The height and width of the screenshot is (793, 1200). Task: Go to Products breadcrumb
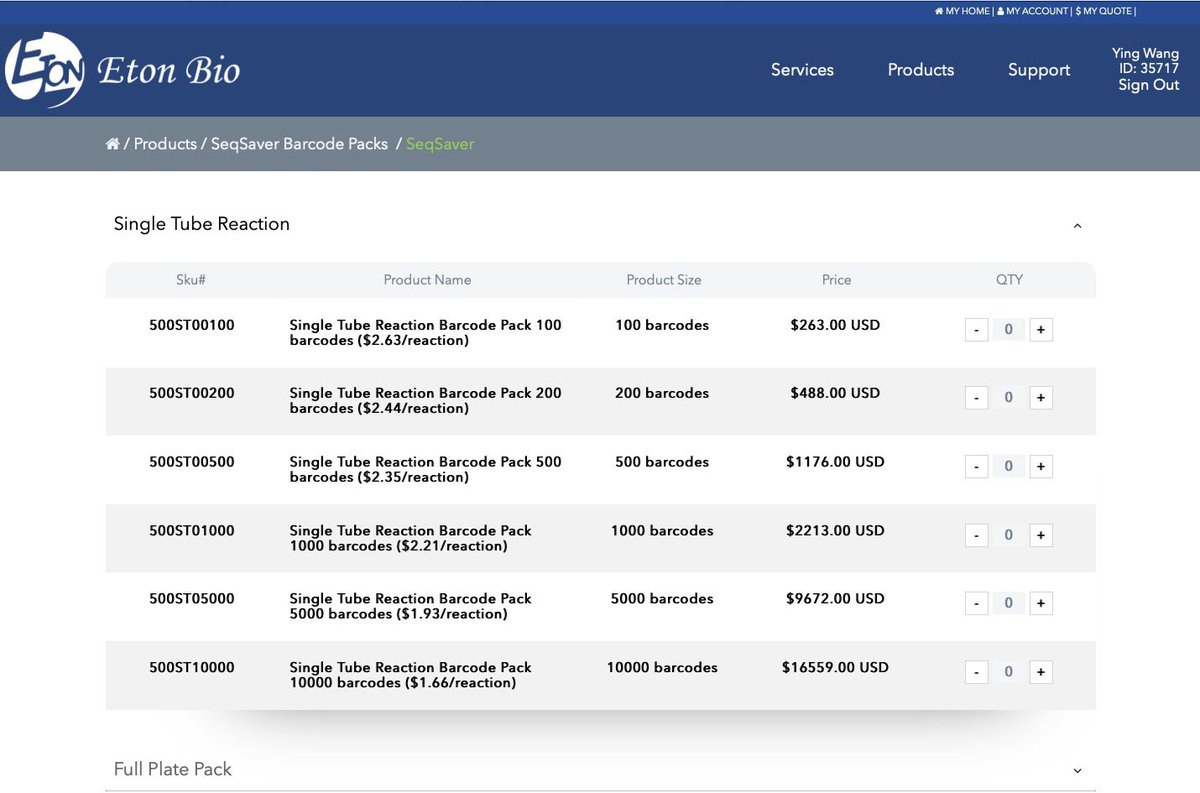(x=165, y=144)
